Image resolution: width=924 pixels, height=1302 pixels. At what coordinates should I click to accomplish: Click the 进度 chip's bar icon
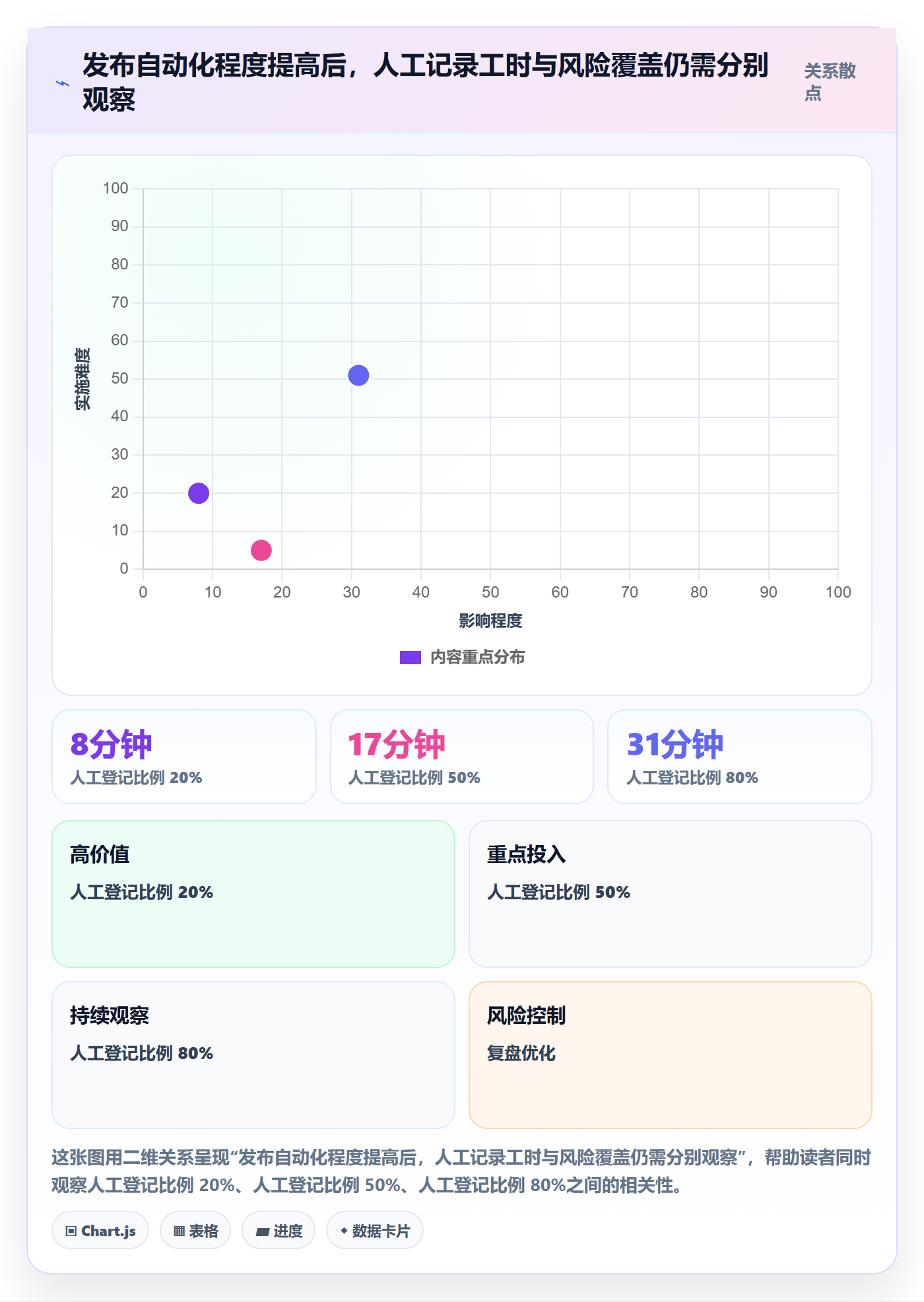pyautogui.click(x=263, y=1232)
